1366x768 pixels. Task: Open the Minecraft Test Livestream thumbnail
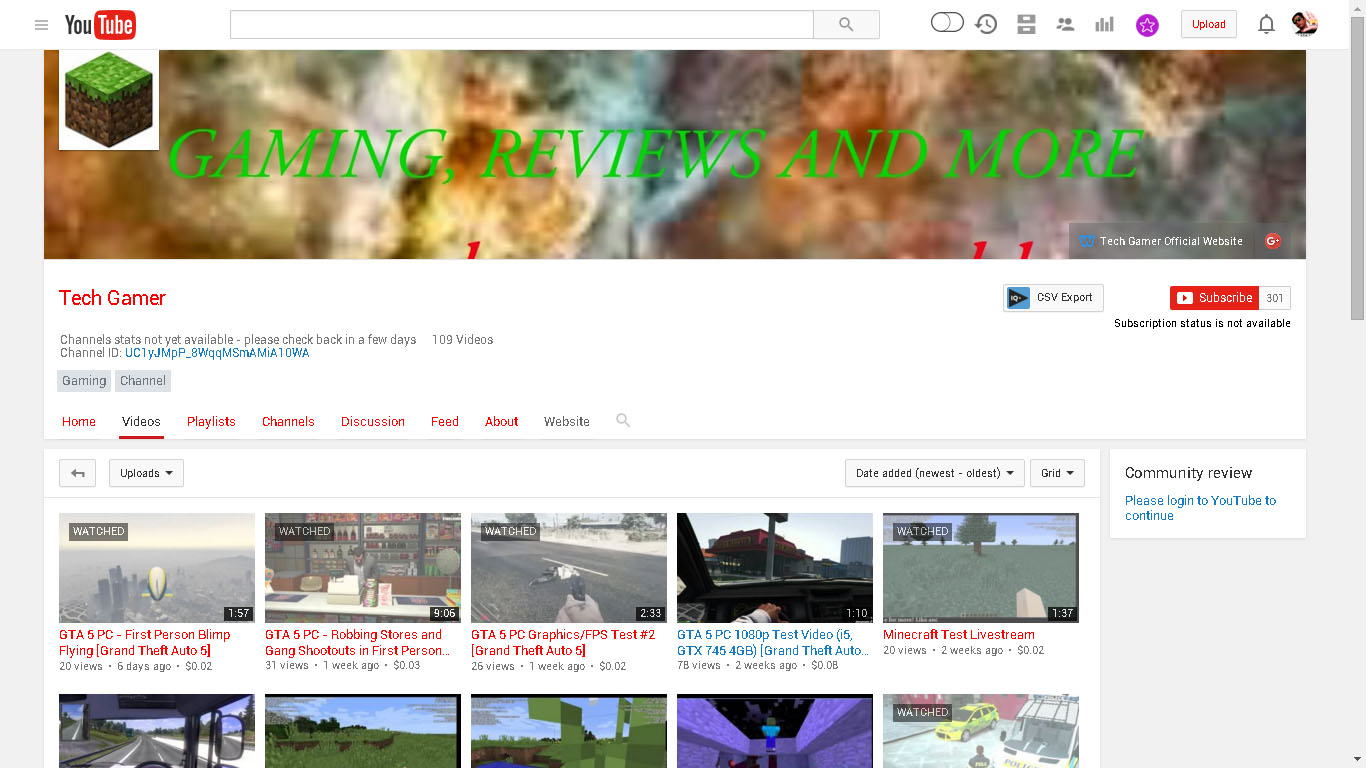coord(980,567)
